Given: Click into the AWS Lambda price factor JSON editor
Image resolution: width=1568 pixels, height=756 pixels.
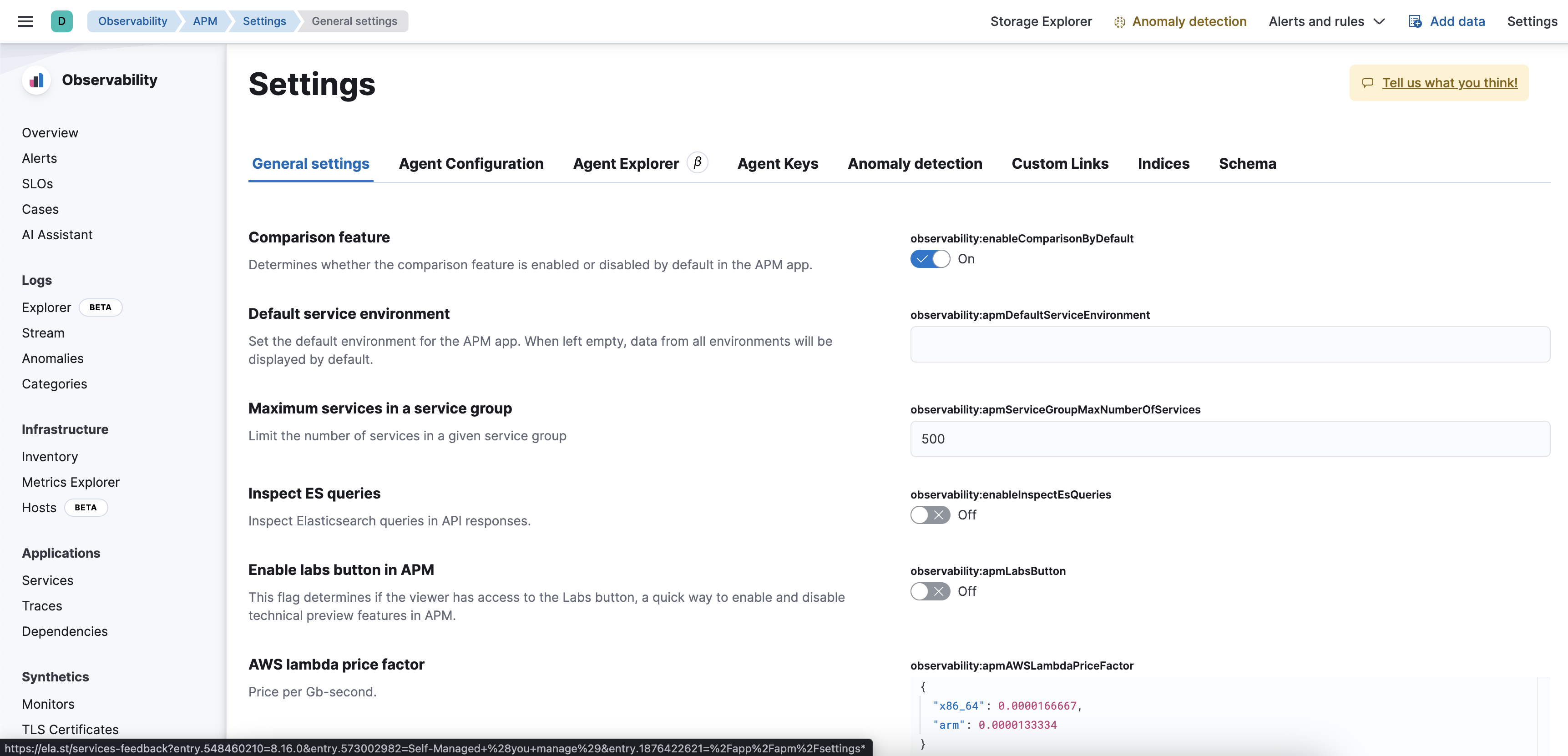Looking at the screenshot, I should [1229, 716].
